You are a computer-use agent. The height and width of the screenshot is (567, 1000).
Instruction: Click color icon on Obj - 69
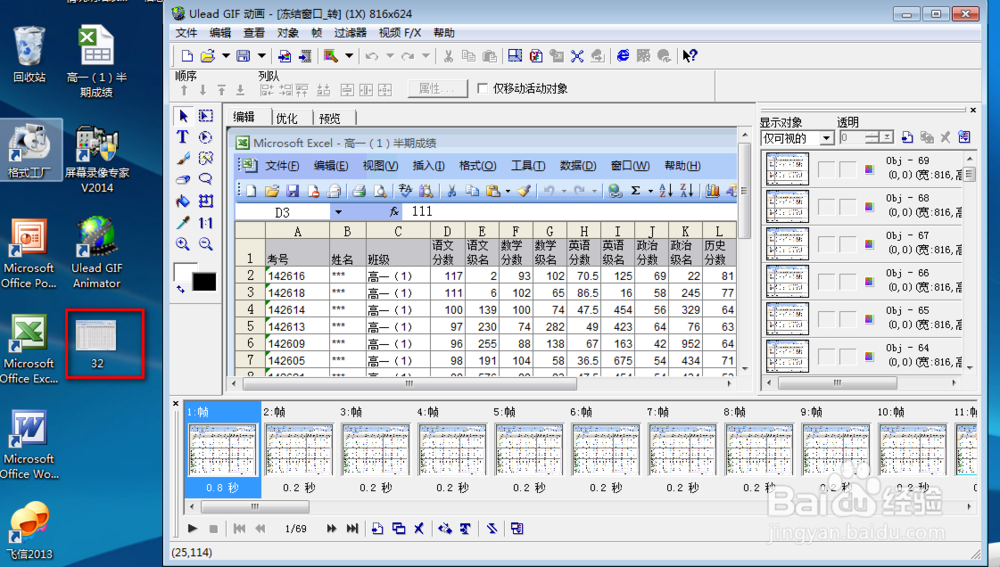pyautogui.click(x=869, y=170)
